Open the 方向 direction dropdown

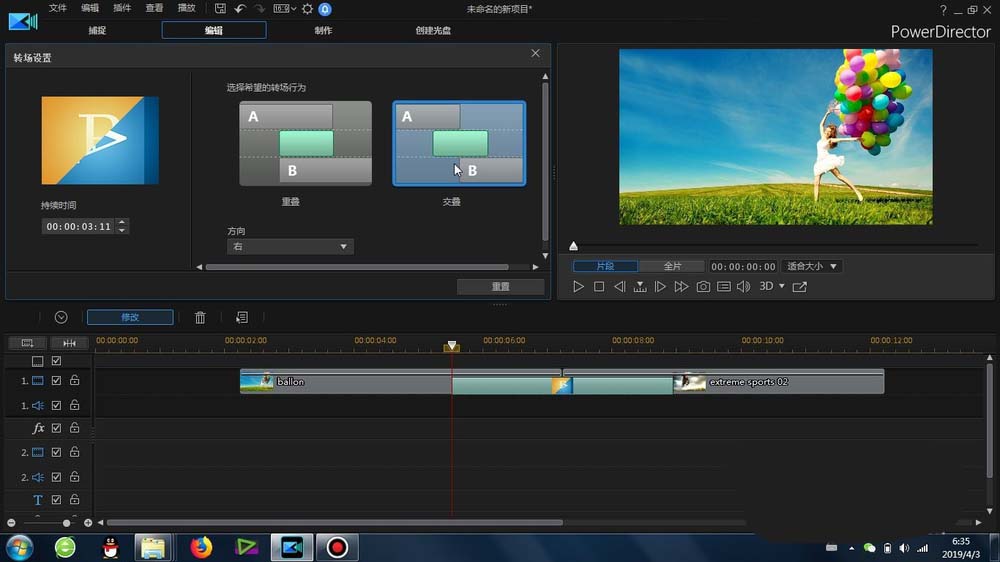290,246
